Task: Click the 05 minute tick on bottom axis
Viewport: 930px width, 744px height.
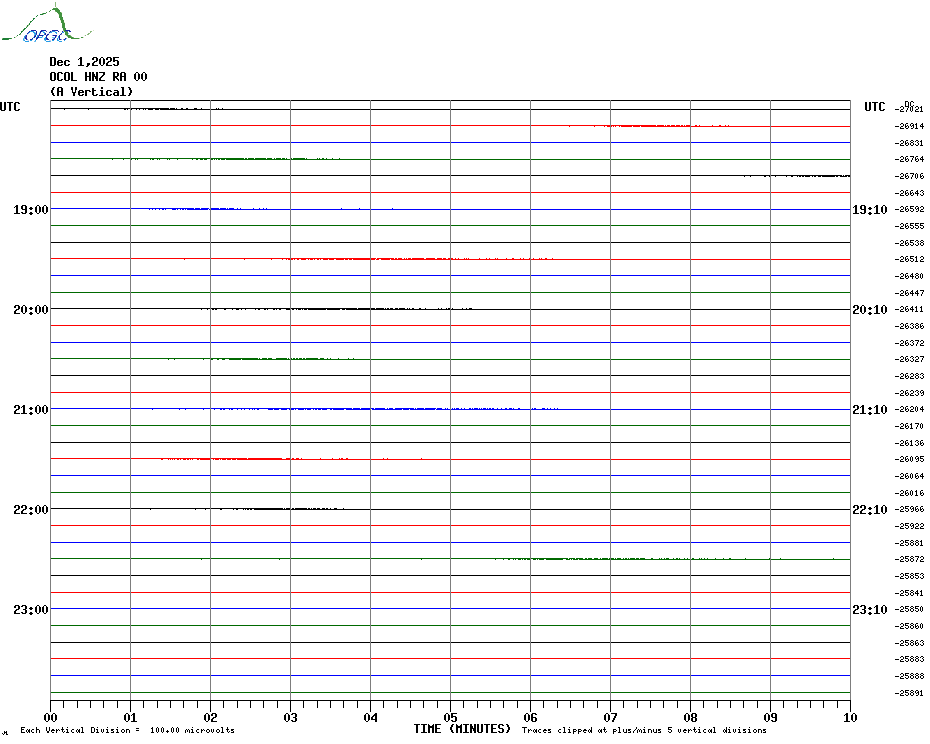Action: click(450, 717)
